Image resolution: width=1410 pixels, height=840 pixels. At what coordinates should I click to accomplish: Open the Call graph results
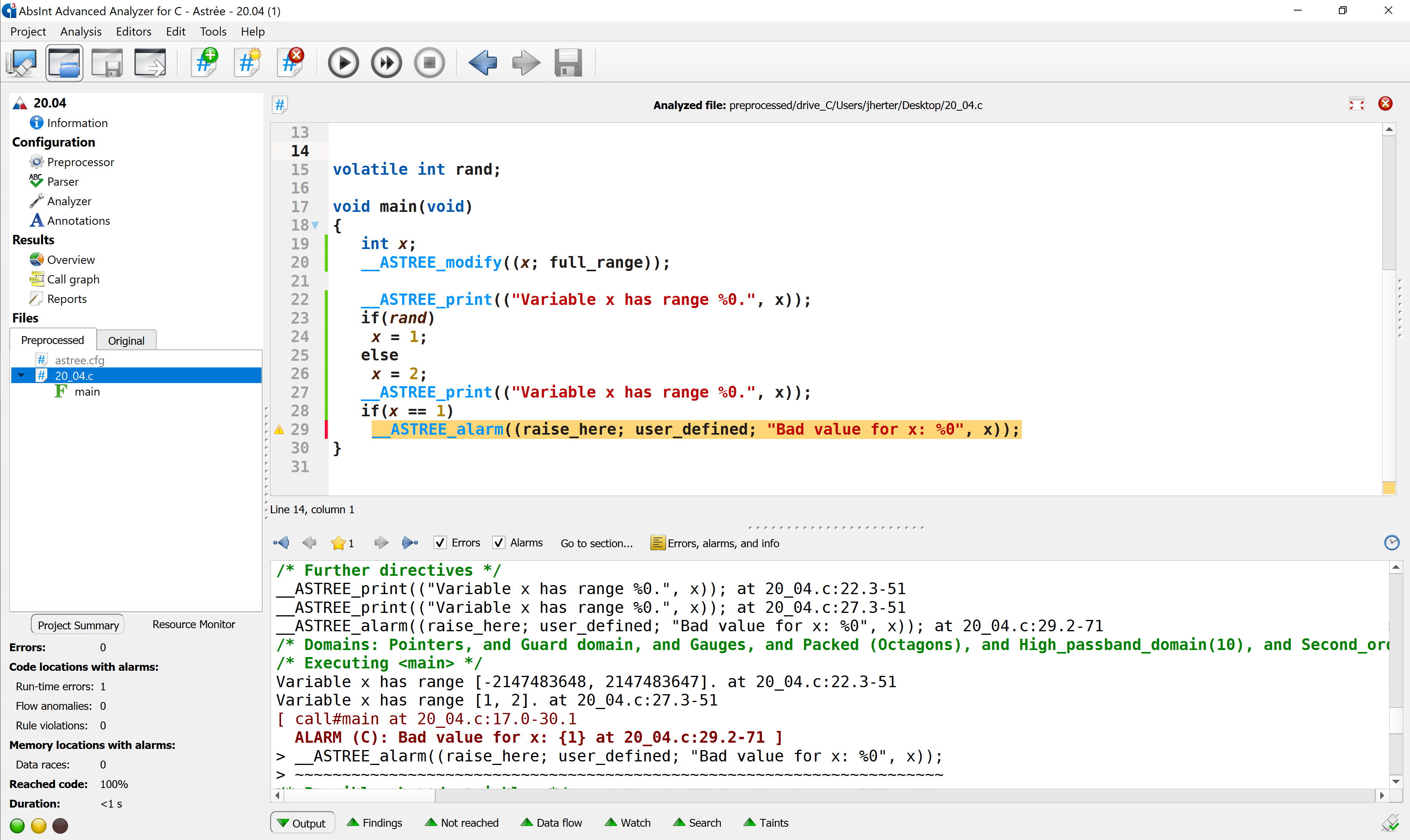click(x=64, y=279)
